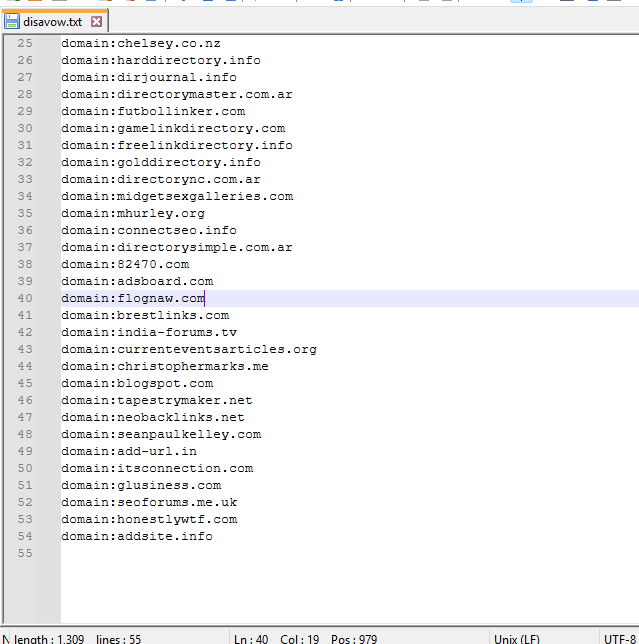This screenshot has height=644, width=639.
Task: Switch to the disavow.txt tab
Action: tap(53, 22)
